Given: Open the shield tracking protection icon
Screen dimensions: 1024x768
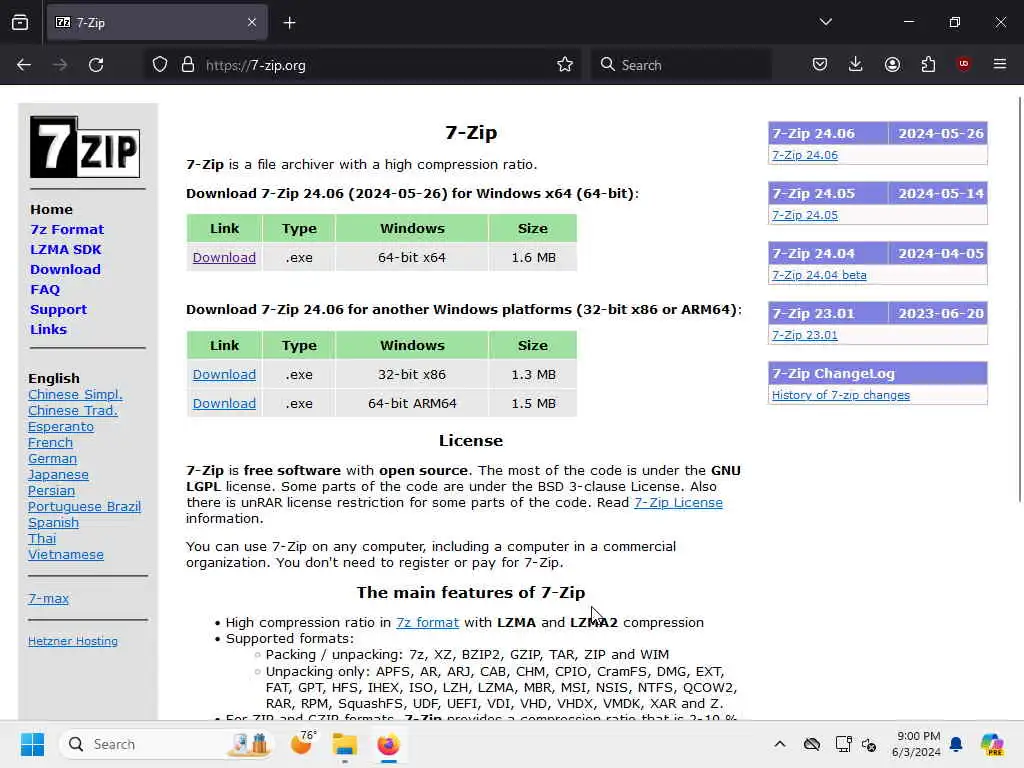Looking at the screenshot, I should [x=160, y=65].
